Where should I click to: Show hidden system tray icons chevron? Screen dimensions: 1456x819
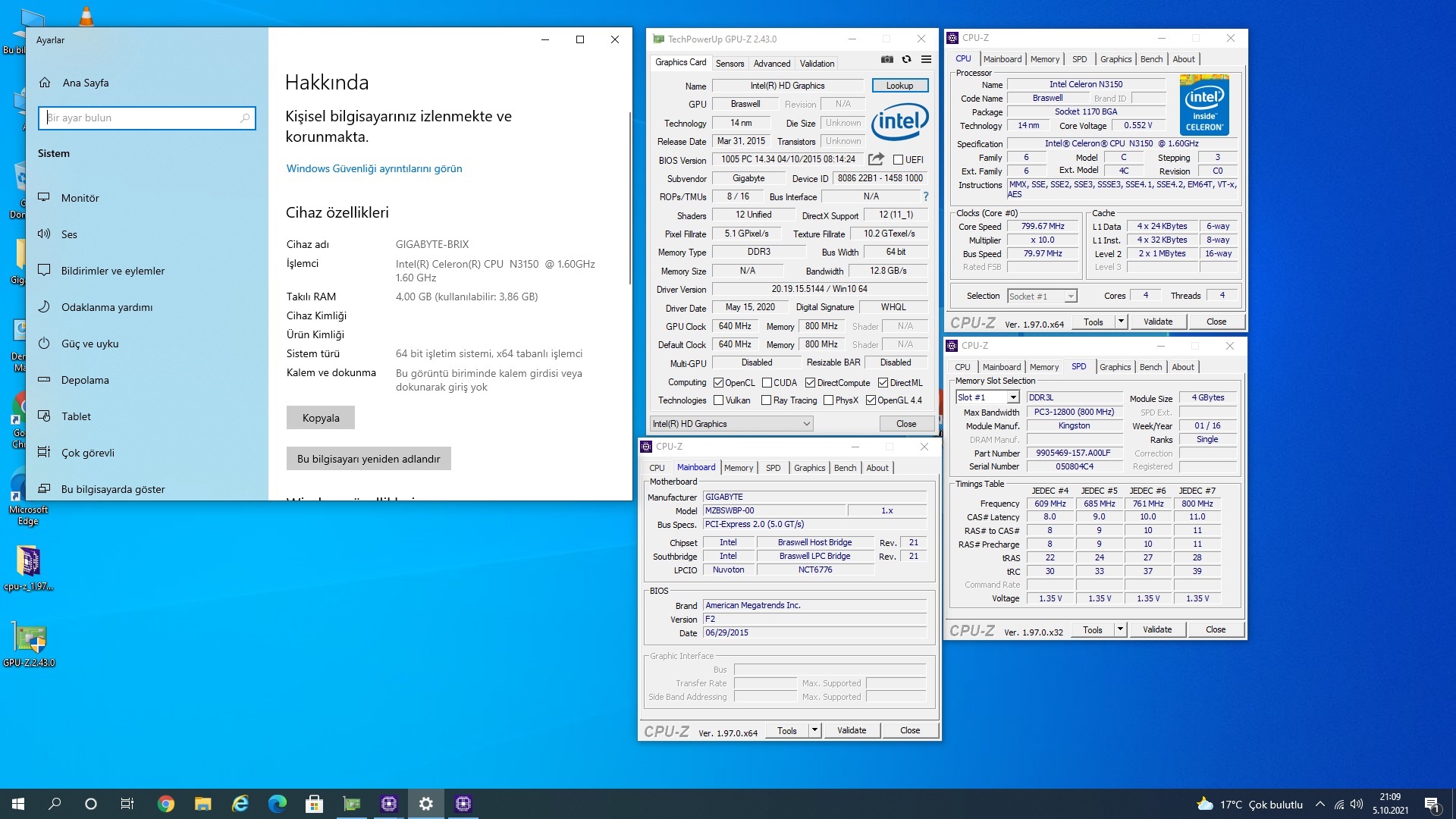tap(1319, 804)
